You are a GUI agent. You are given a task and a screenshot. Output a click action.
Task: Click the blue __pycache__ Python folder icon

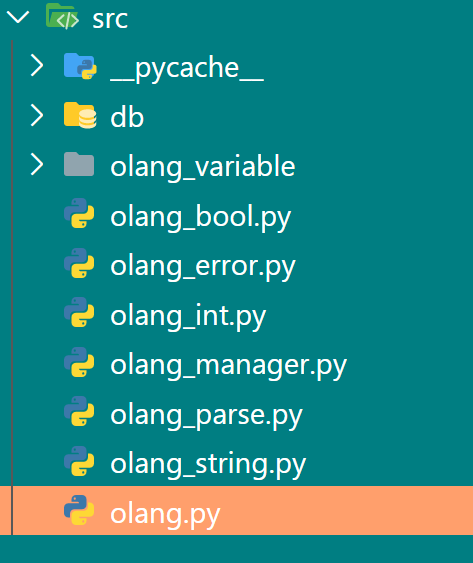[x=80, y=66]
